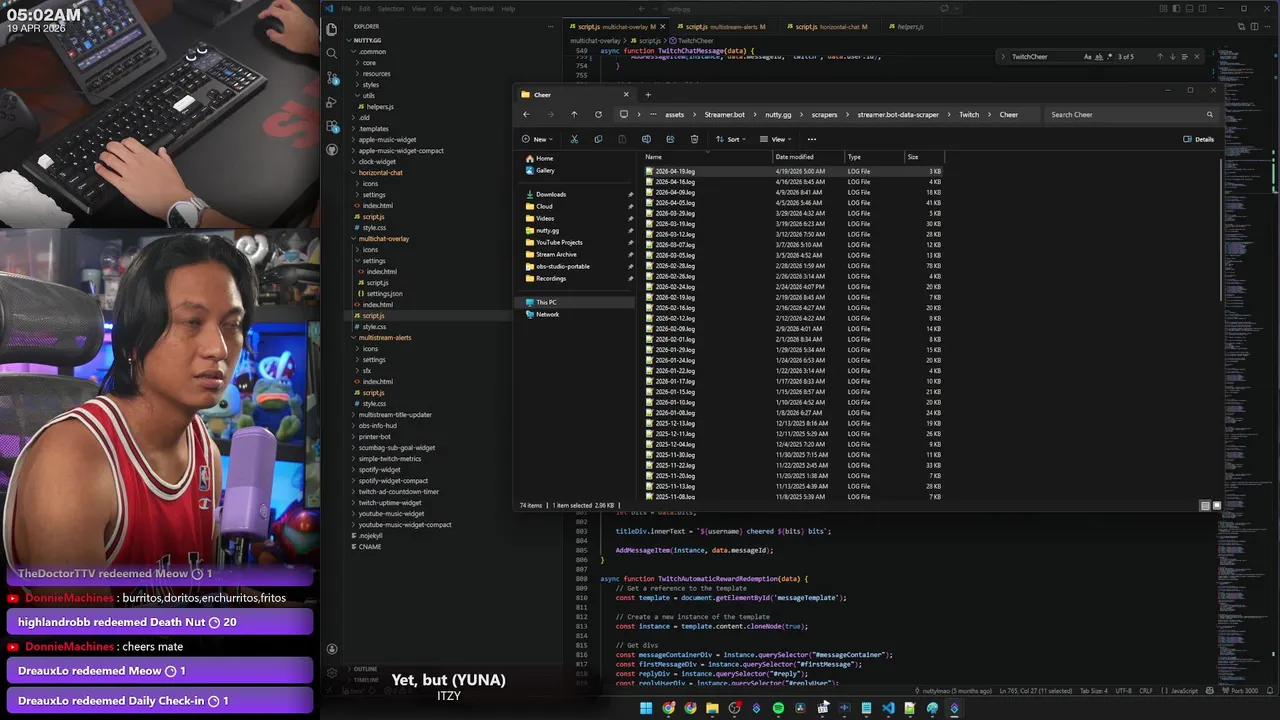Open Terminal menu in VS Code

click(x=481, y=9)
